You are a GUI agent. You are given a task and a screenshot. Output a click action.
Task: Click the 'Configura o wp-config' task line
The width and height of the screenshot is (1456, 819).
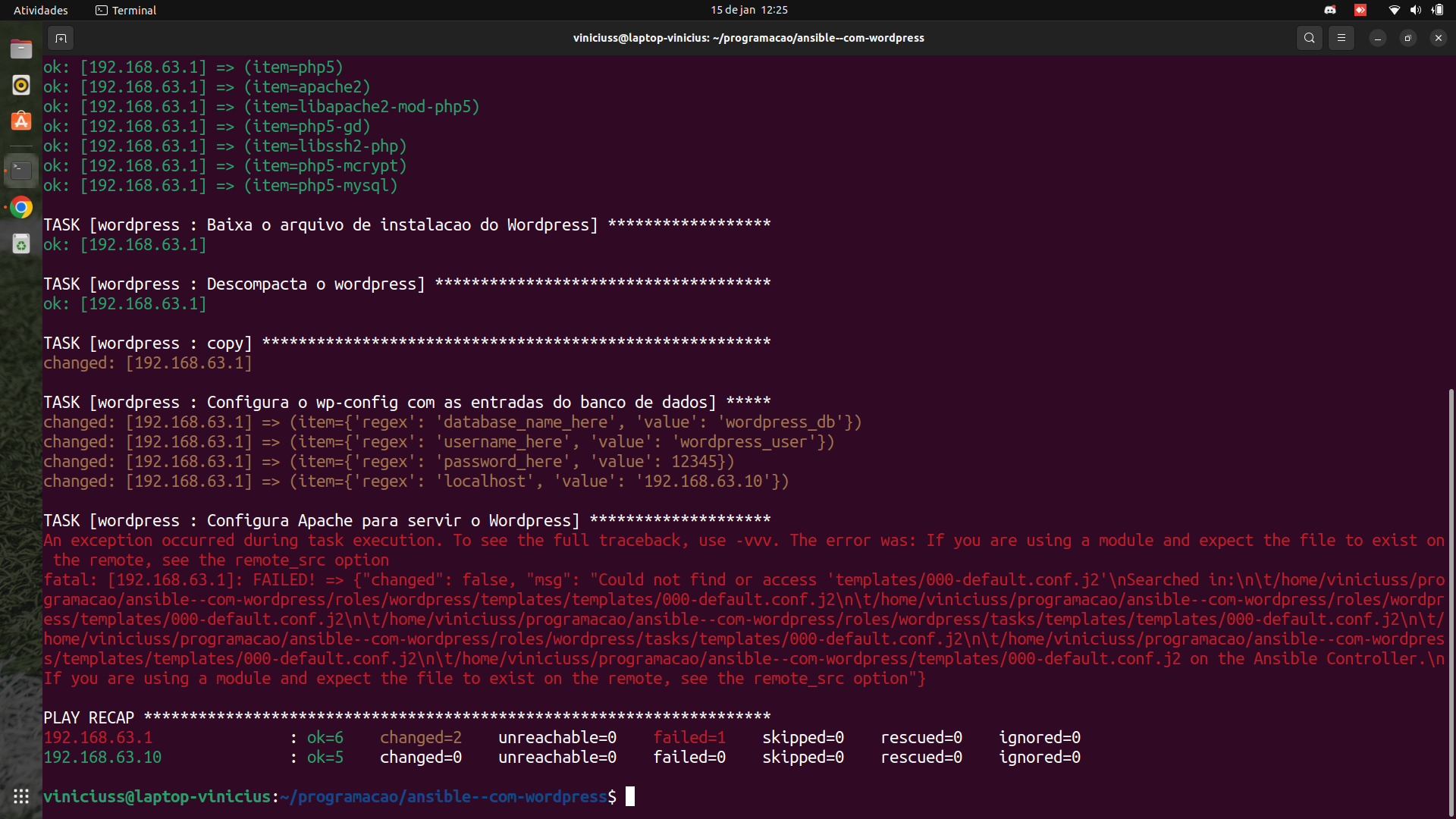(x=407, y=403)
